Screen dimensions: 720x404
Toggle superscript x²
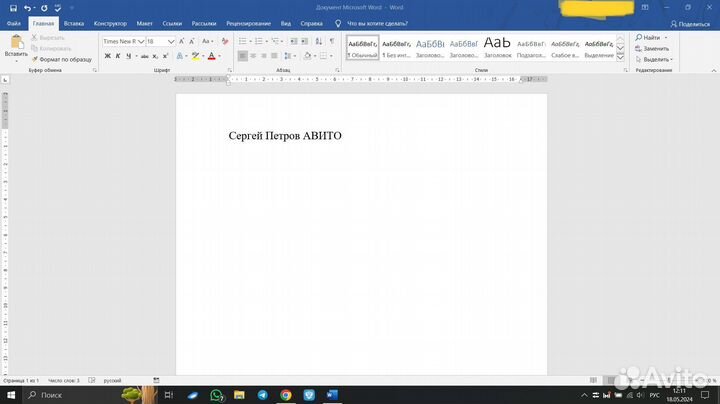(x=165, y=56)
